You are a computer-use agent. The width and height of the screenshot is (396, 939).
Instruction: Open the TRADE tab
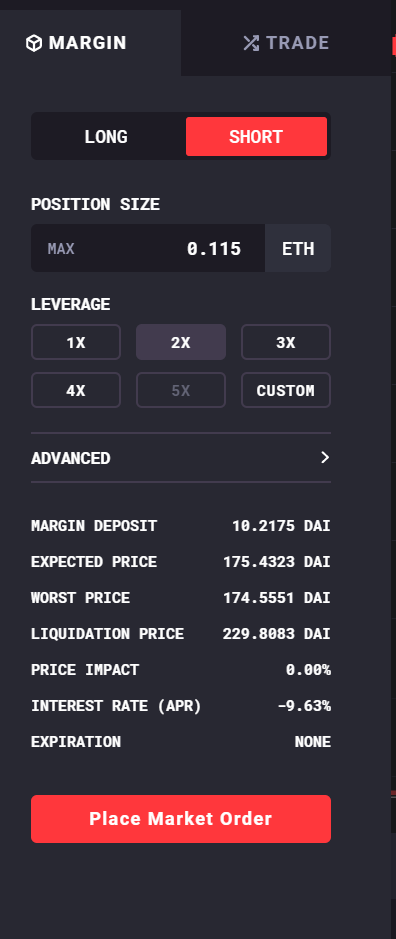[286, 43]
